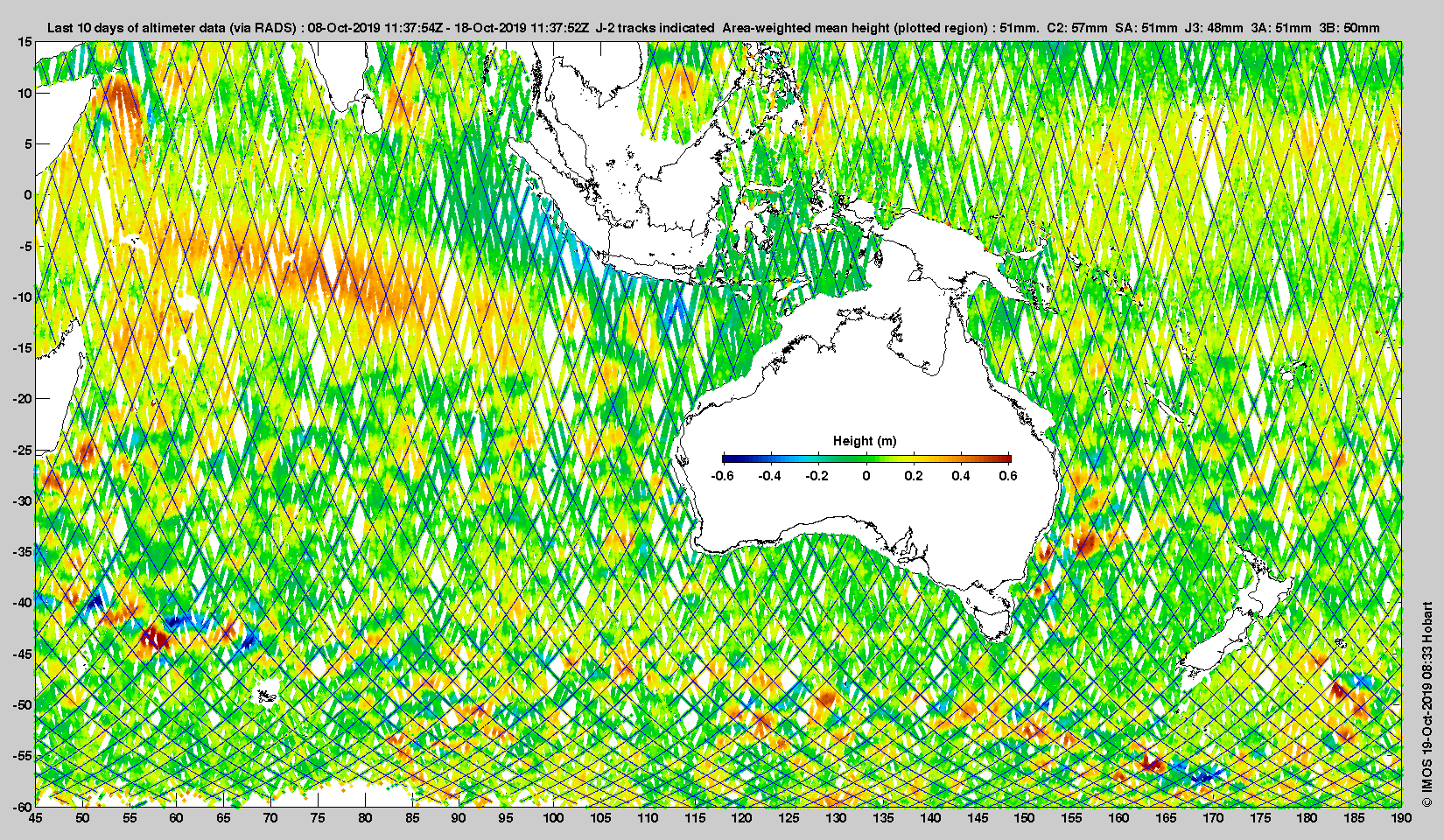The width and height of the screenshot is (1444, 840).
Task: Click the '3A: 51mm' value in the title
Action: pos(1281,28)
